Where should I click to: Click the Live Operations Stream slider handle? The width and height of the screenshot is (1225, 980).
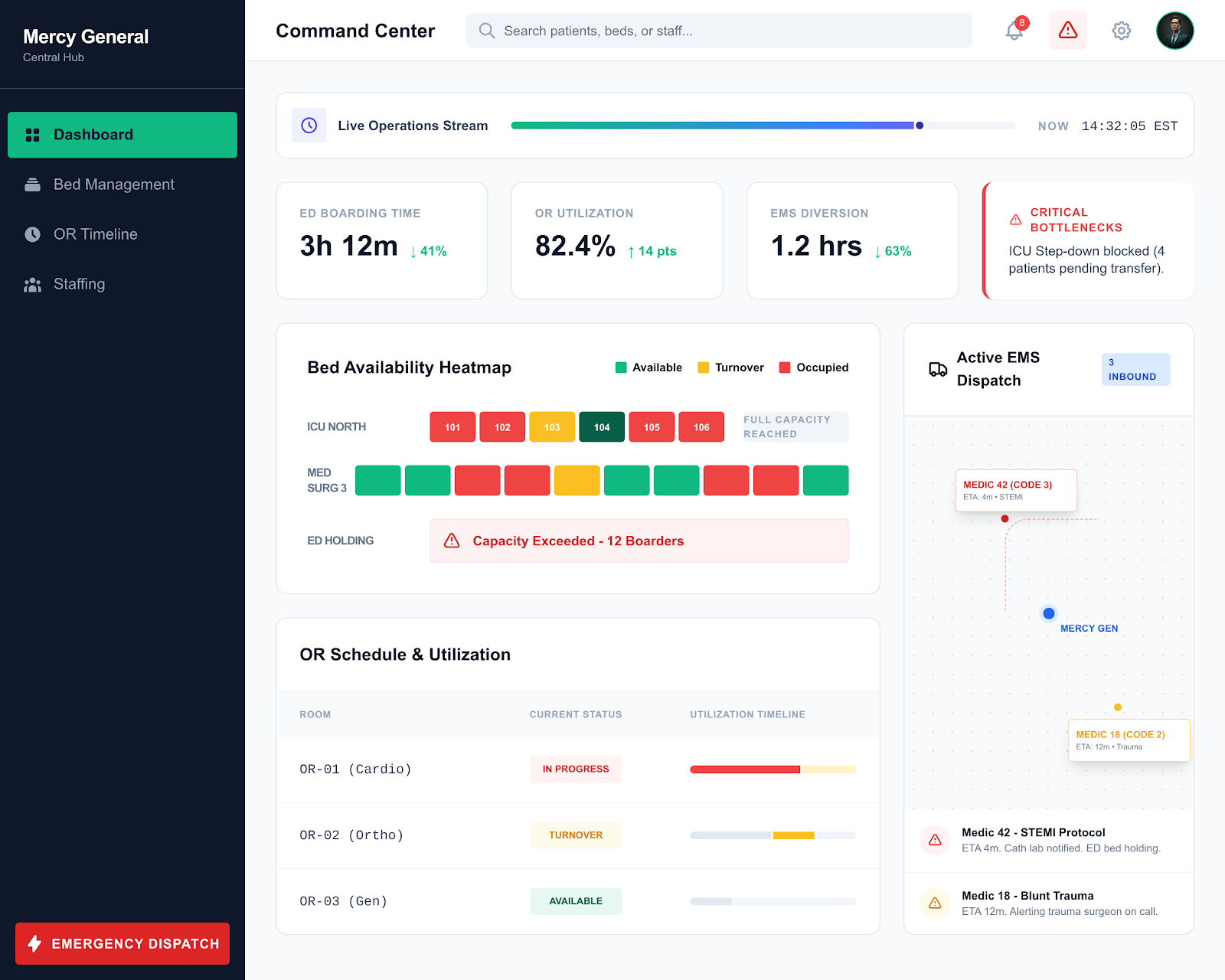pos(920,126)
